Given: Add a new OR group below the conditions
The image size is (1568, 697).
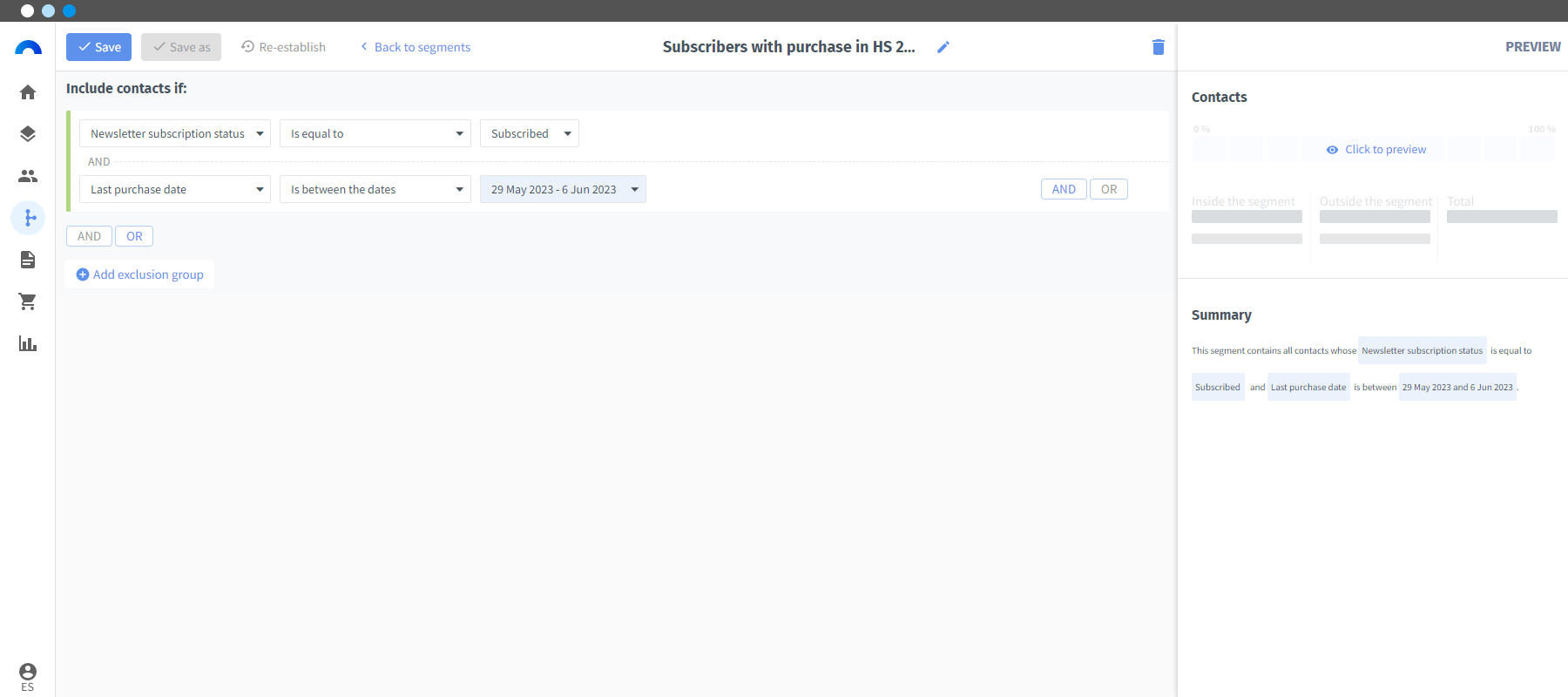Looking at the screenshot, I should coord(134,236).
